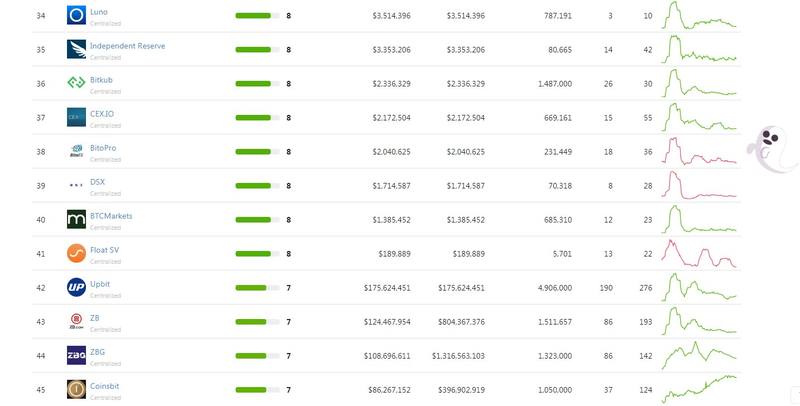View the Float SV red volume sparkline
Image resolution: width=800 pixels, height=406 pixels.
tap(699, 253)
